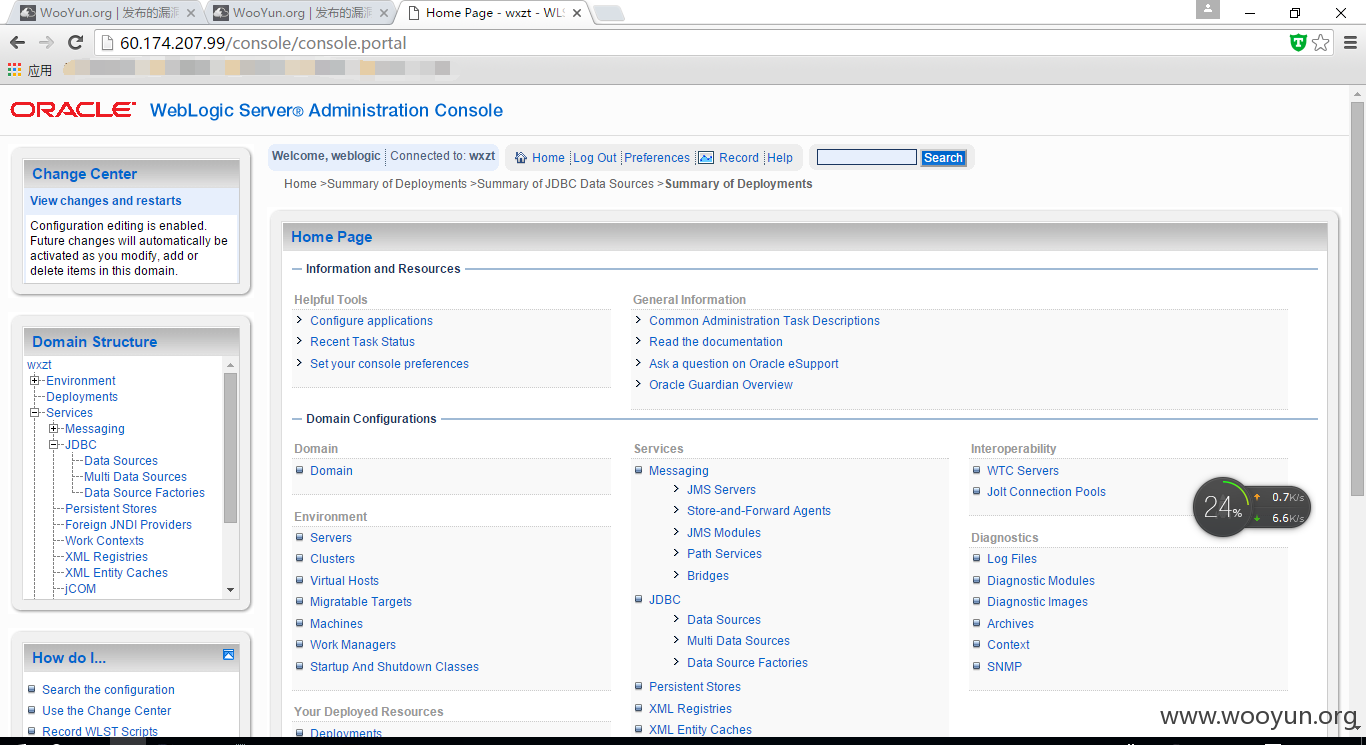
Task: Select Data Source Factories in the tree
Action: point(144,493)
